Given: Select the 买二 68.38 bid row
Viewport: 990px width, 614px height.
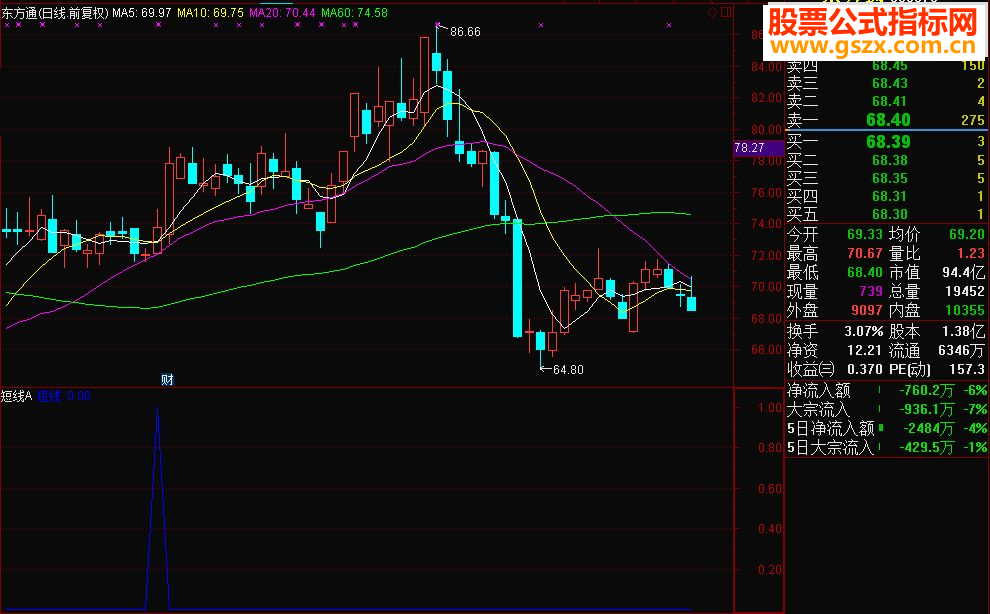Looking at the screenshot, I should pyautogui.click(x=885, y=160).
